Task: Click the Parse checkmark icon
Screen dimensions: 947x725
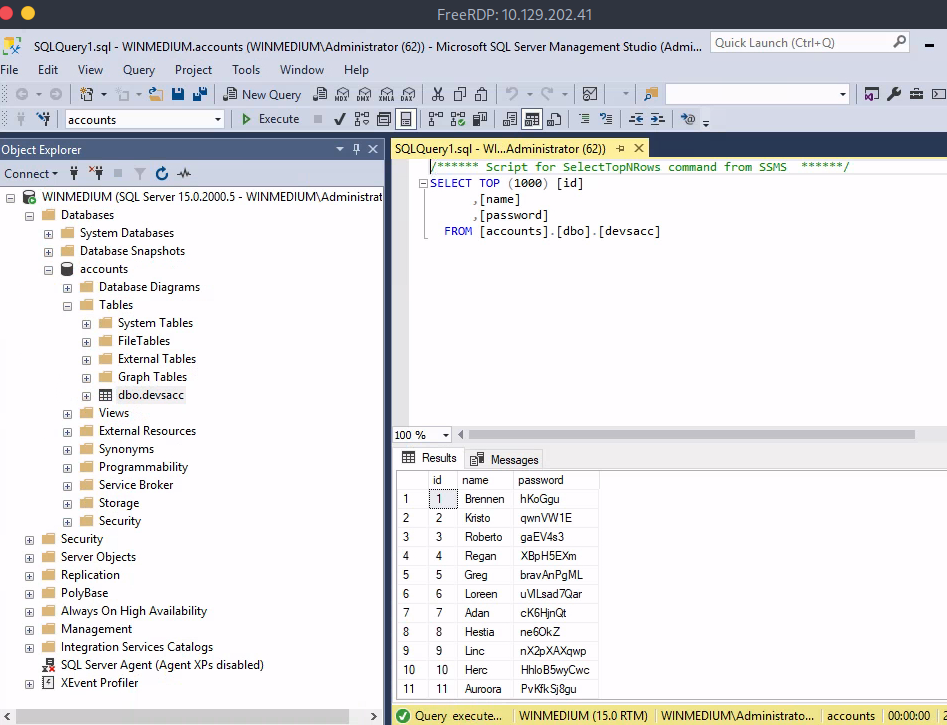Action: coord(339,119)
